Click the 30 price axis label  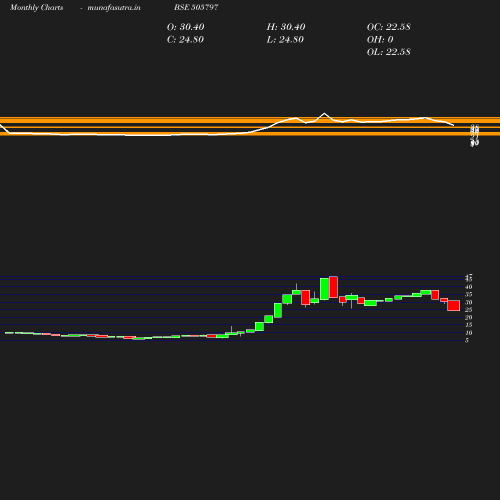(x=469, y=302)
